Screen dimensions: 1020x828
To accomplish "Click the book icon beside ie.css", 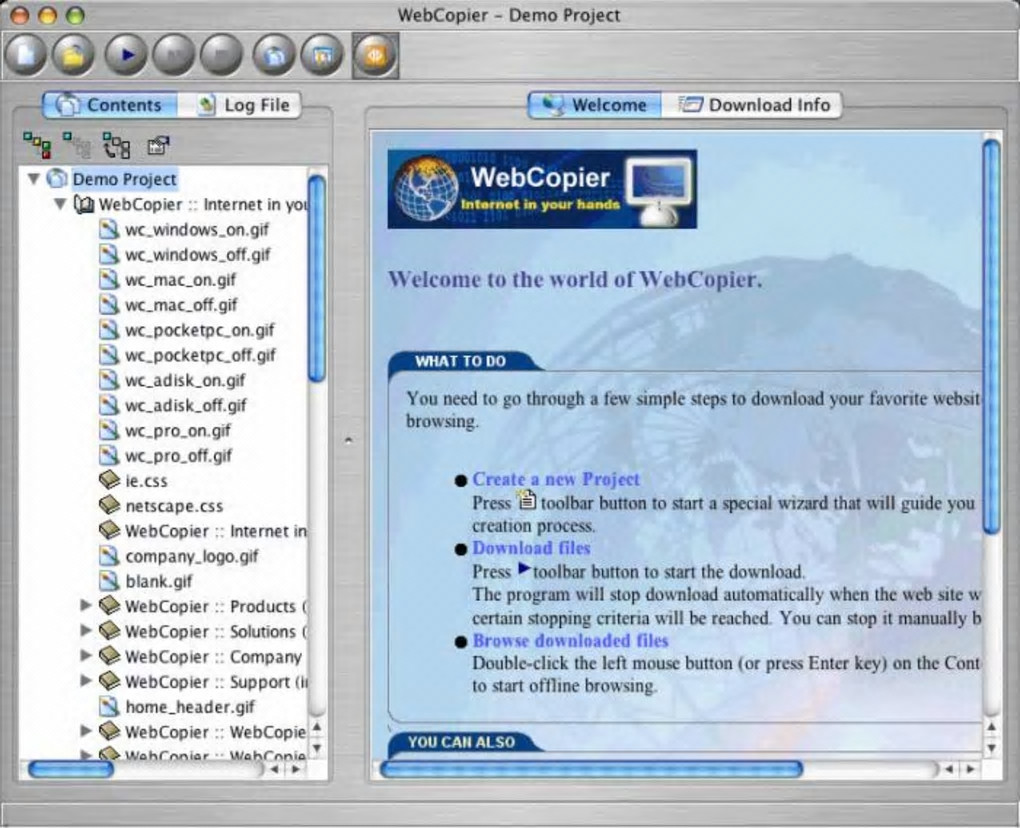I will coord(109,480).
